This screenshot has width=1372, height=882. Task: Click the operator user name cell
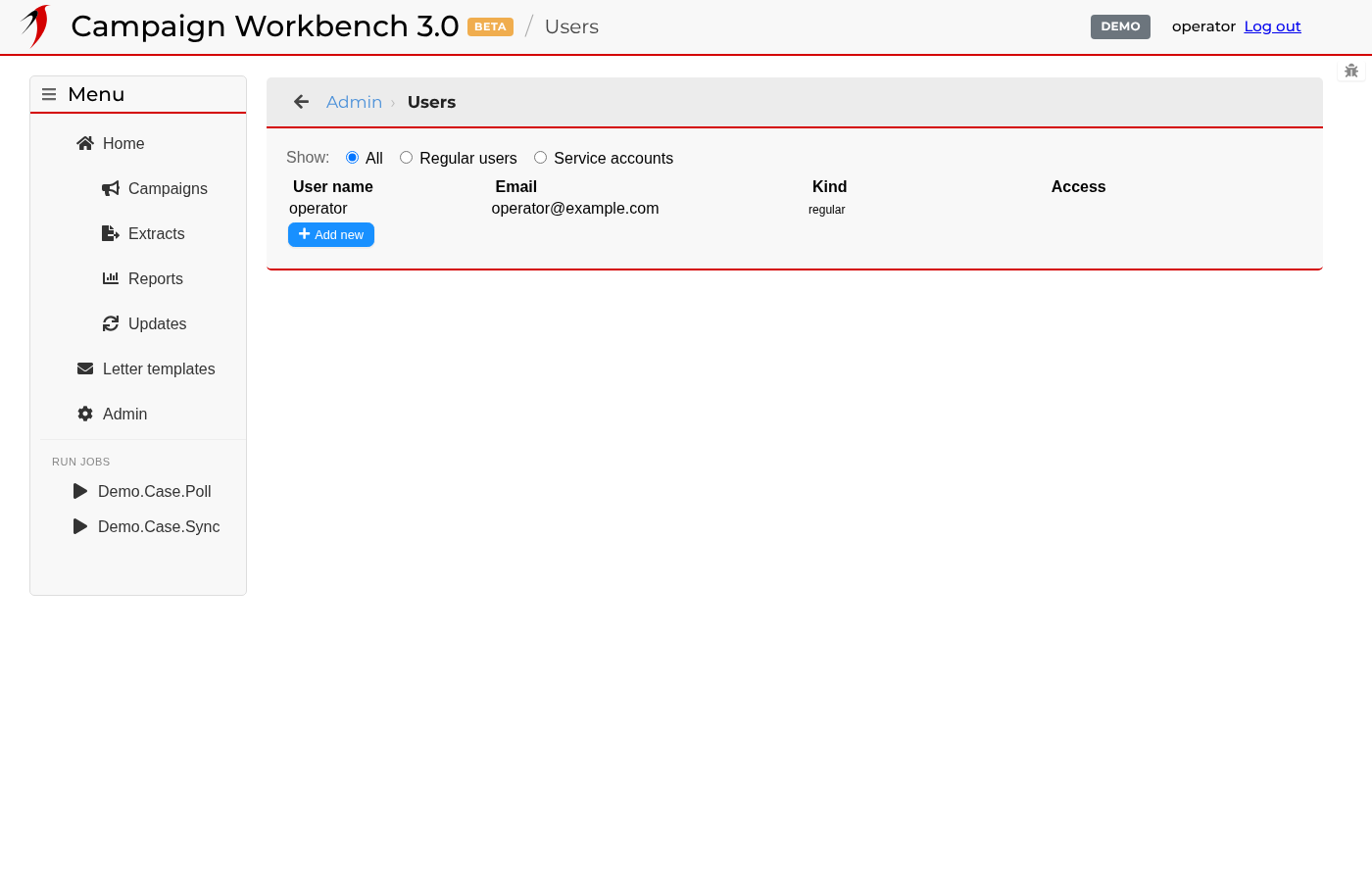click(x=318, y=209)
